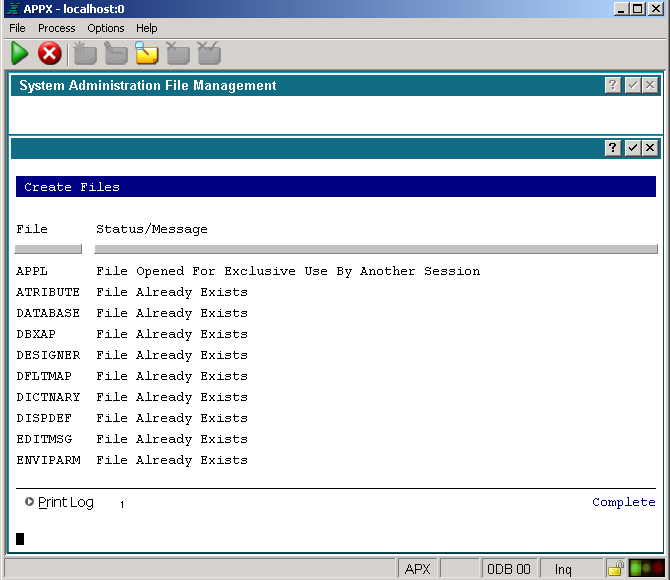Close the APPX localhost window
The height and width of the screenshot is (580, 670).
pyautogui.click(x=656, y=9)
